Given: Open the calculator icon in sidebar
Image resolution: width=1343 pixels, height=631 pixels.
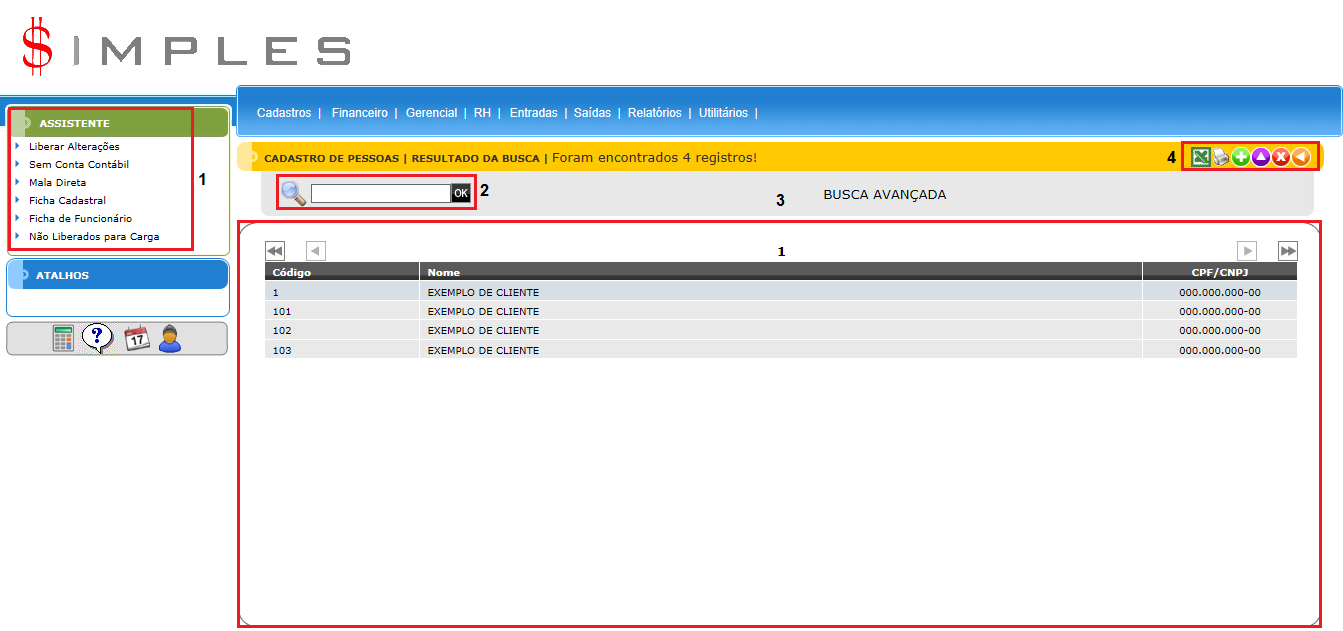Looking at the screenshot, I should 64,339.
